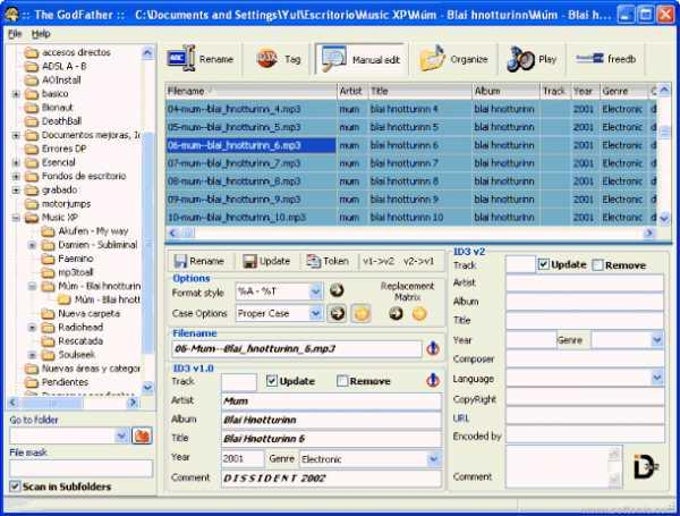Click the Update button in edit panel
This screenshot has height=516, width=680.
tap(266, 261)
